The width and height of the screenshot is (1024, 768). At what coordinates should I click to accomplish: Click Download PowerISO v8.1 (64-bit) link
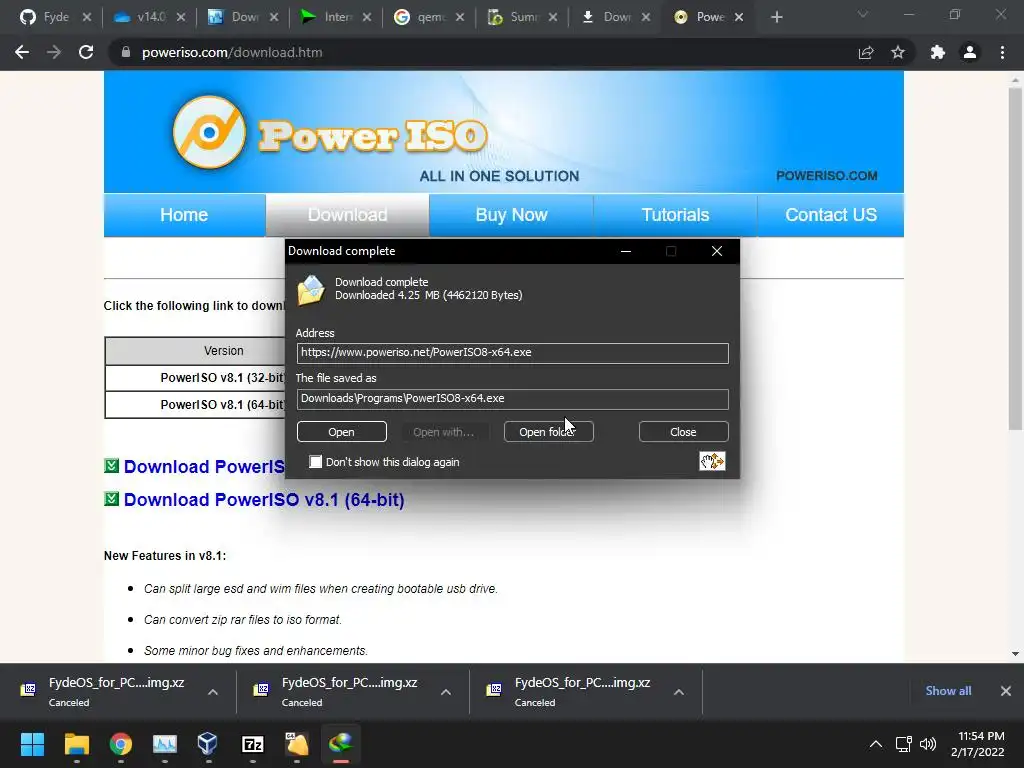(264, 500)
